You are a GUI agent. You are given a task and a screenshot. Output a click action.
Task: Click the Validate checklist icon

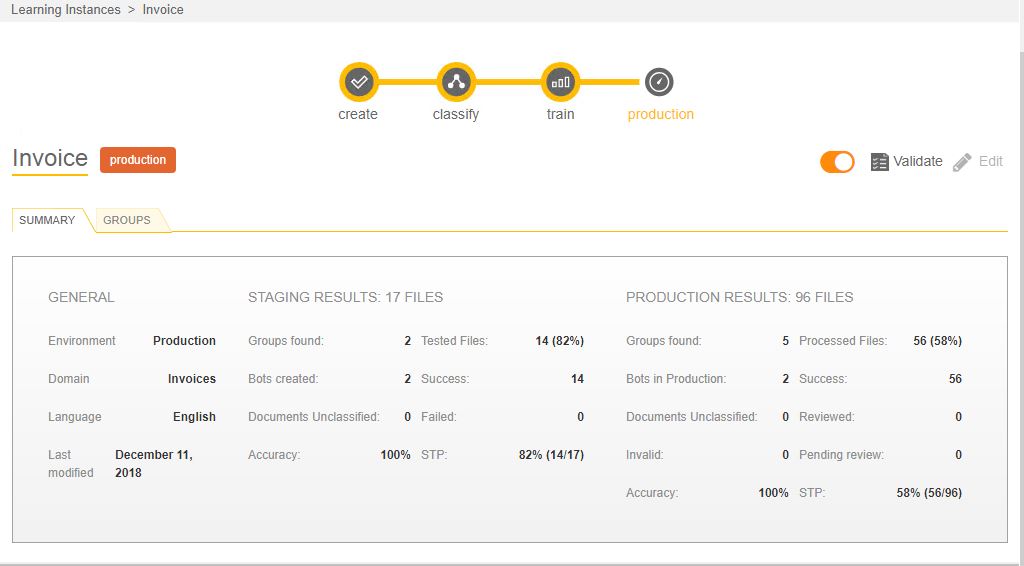point(880,162)
